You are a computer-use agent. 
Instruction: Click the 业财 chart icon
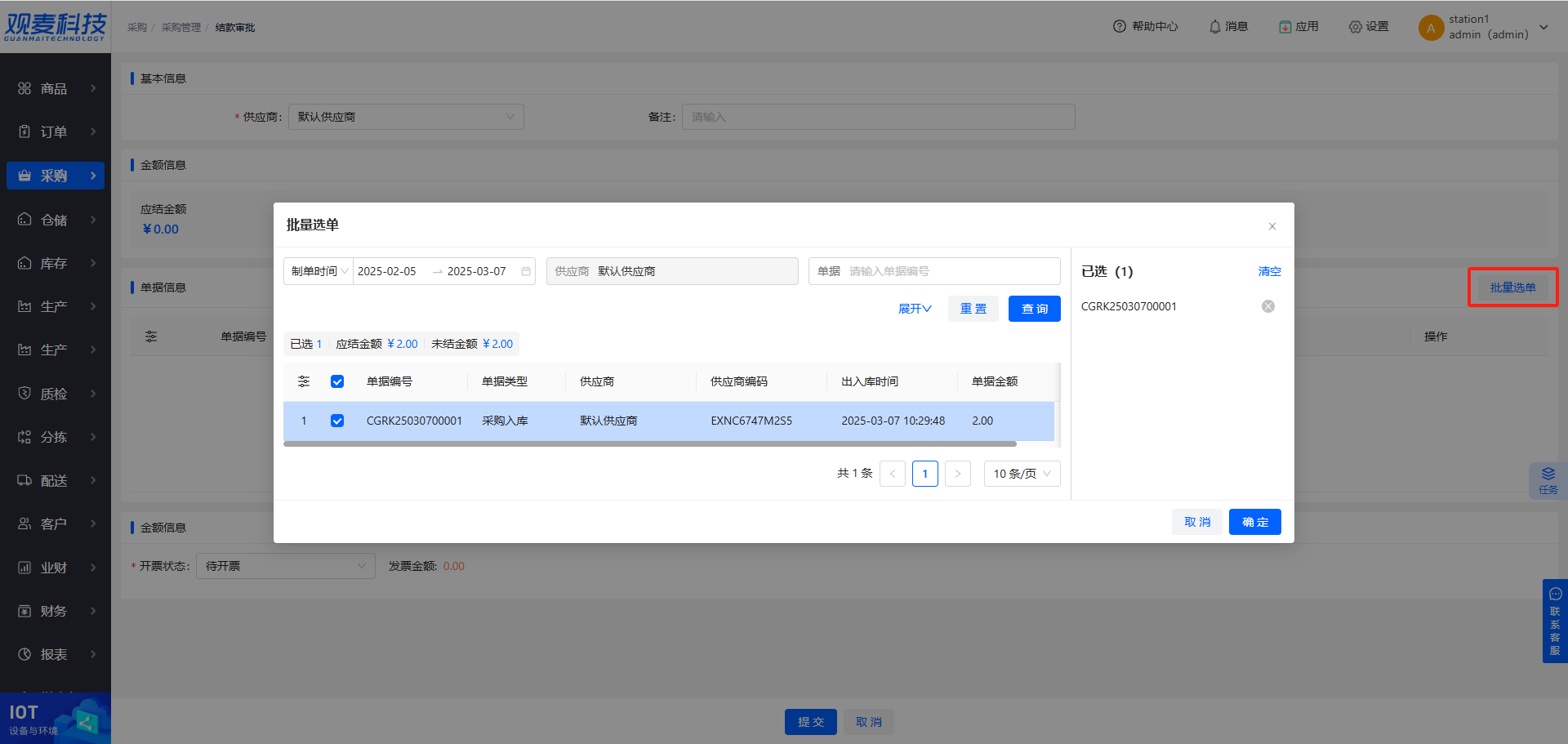[24, 568]
